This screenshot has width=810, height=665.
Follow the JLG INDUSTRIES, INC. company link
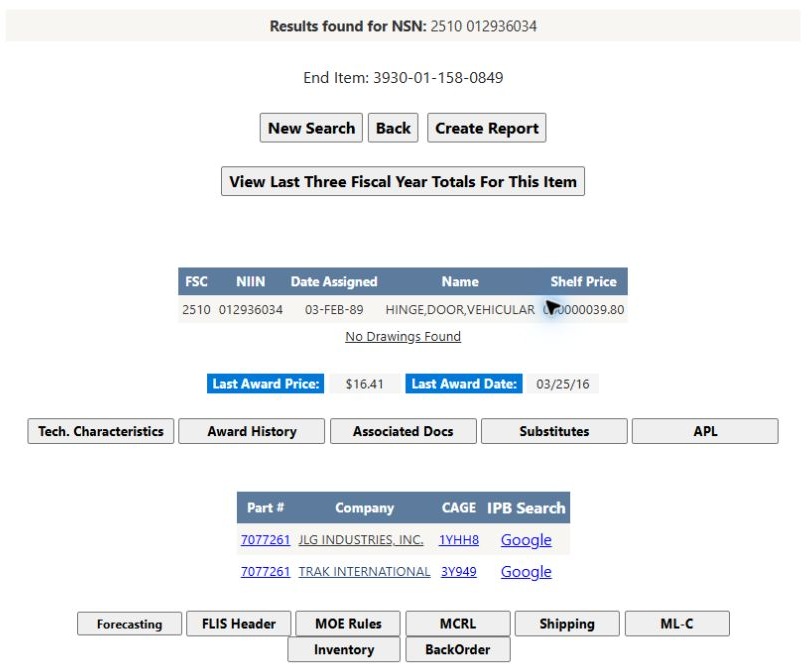[x=361, y=540]
